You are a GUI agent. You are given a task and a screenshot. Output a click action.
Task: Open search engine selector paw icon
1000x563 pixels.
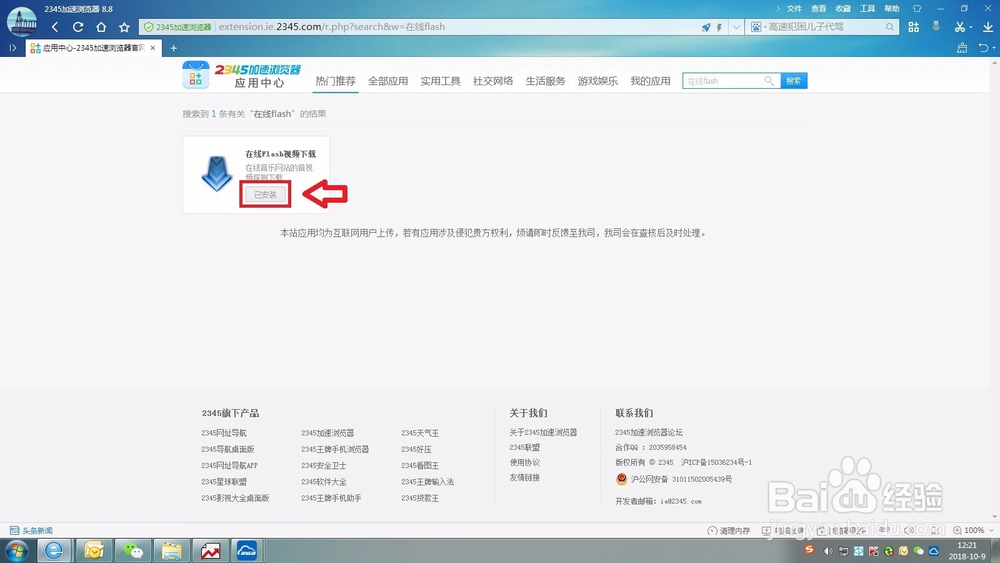pyautogui.click(x=756, y=27)
